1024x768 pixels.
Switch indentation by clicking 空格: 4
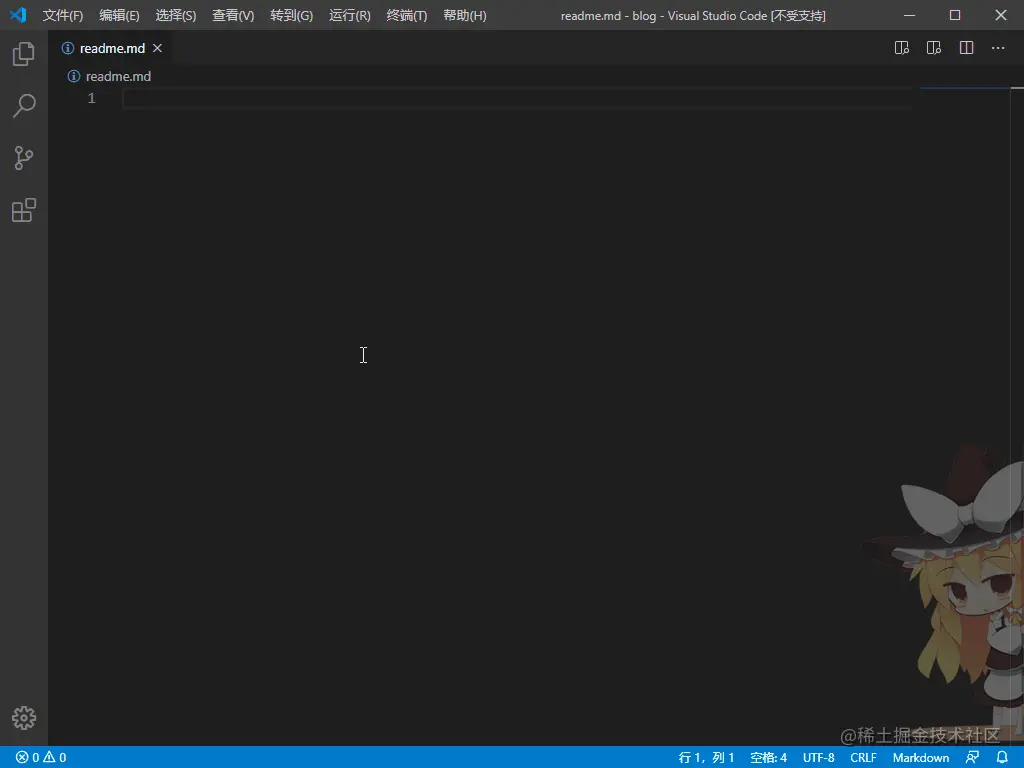(x=767, y=757)
